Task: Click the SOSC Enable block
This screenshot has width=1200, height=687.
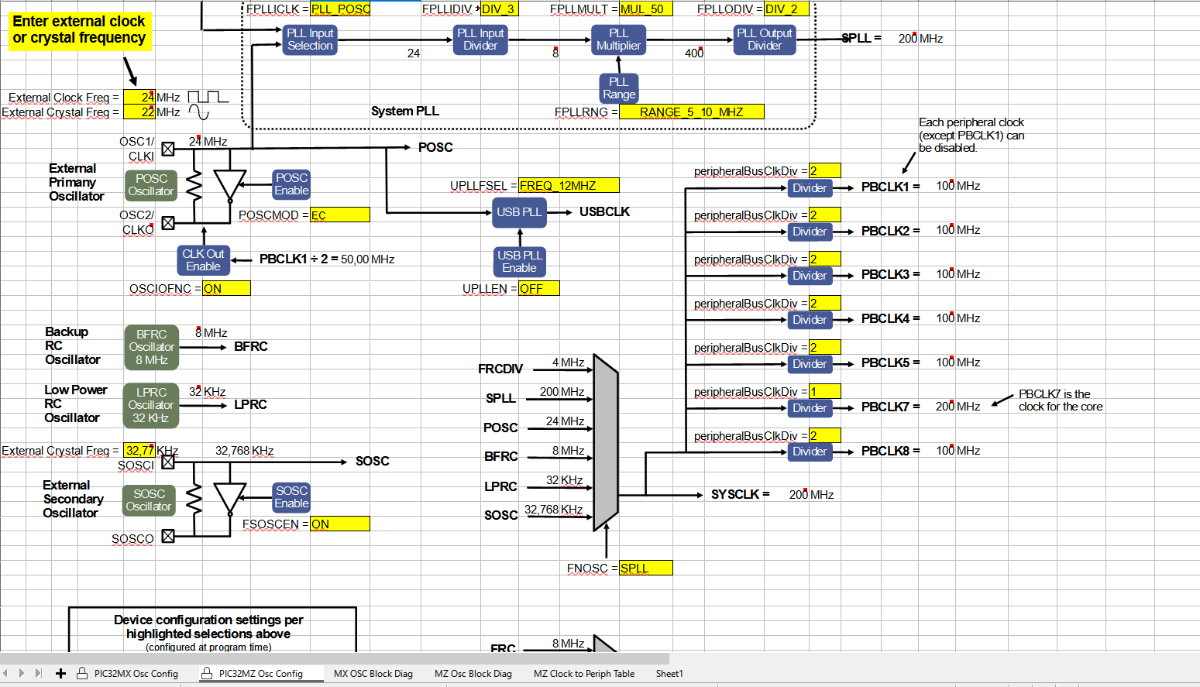Action: tap(291, 497)
